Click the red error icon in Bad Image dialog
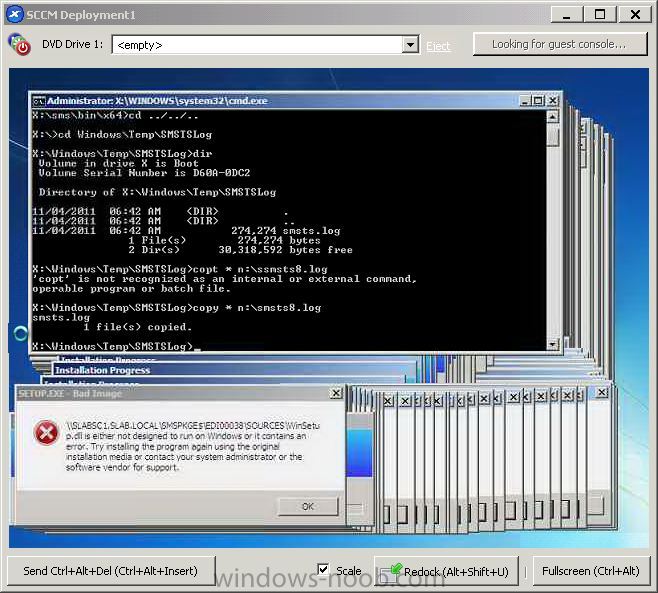This screenshot has width=658, height=593. click(46, 433)
